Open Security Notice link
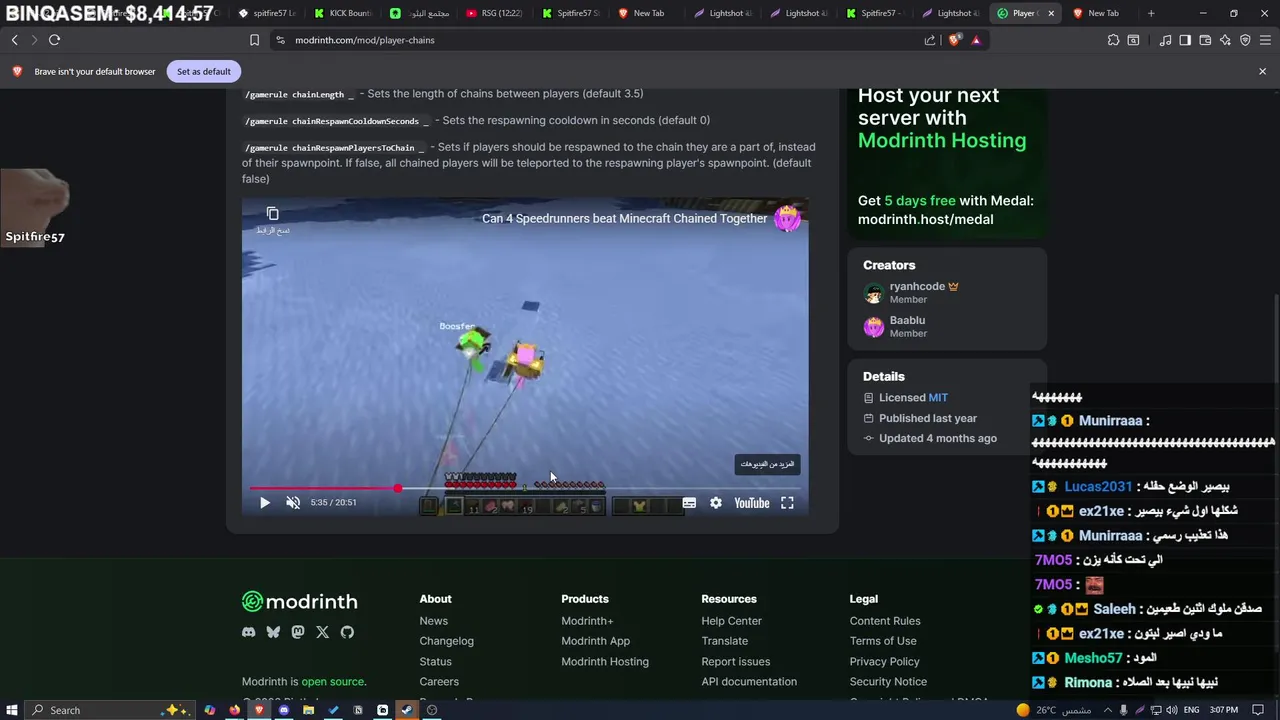The width and height of the screenshot is (1280, 720). point(888,682)
